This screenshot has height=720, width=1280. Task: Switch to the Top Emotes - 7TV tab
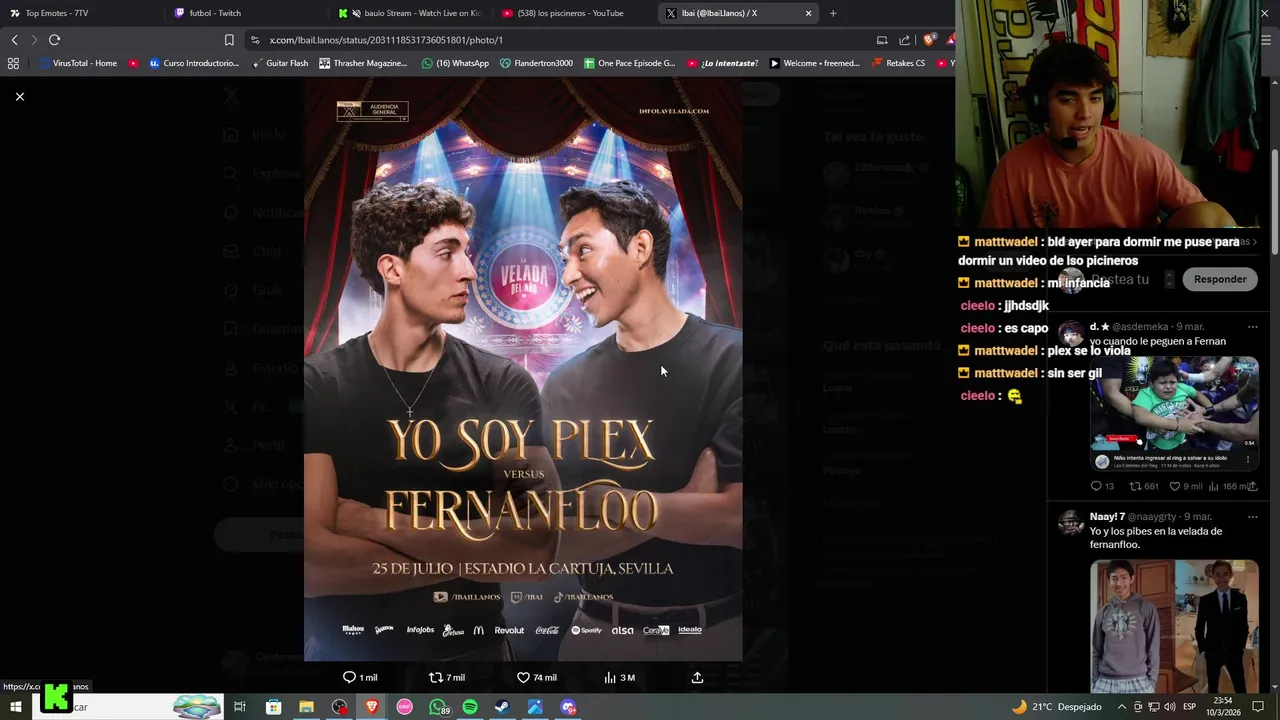[x=80, y=13]
